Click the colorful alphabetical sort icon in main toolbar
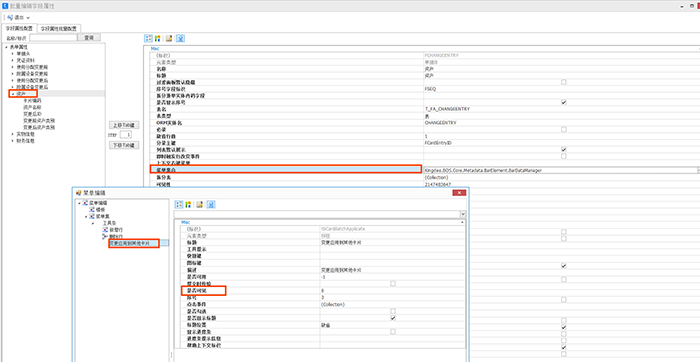This screenshot has width=700, height=362. (157, 38)
